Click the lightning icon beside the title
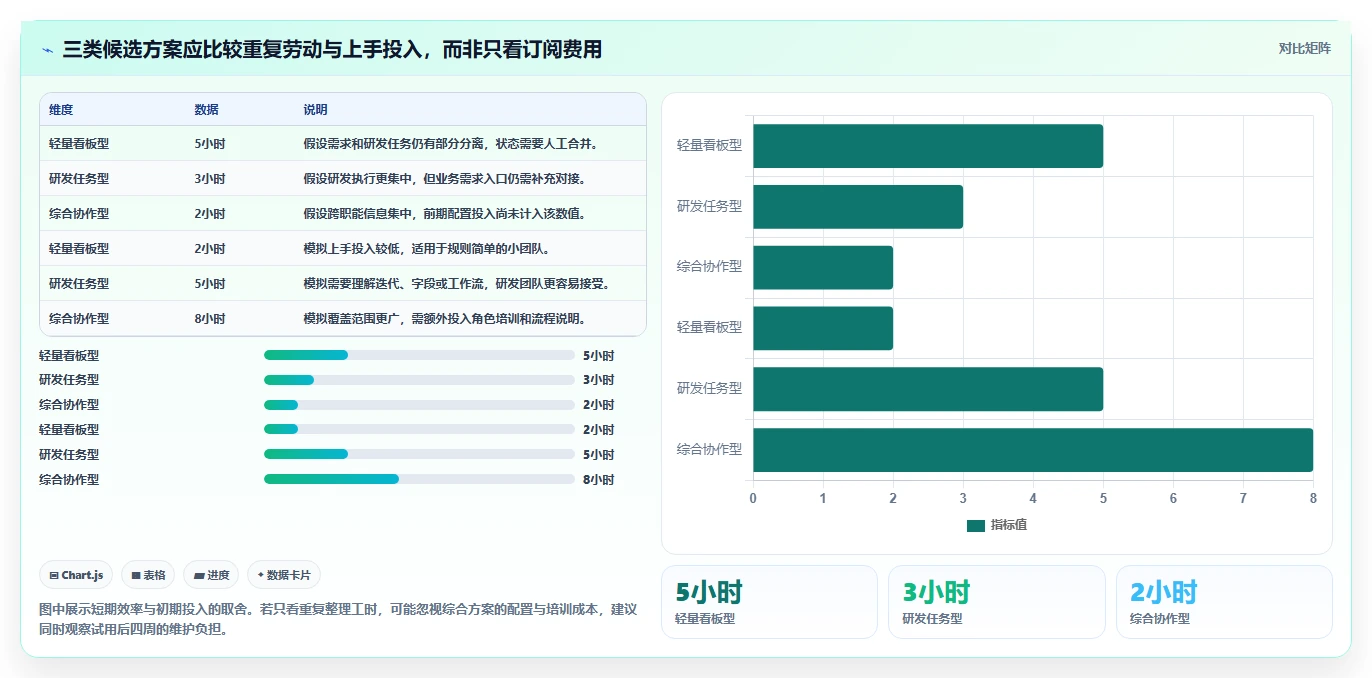The height and width of the screenshot is (678, 1372). click(x=47, y=50)
